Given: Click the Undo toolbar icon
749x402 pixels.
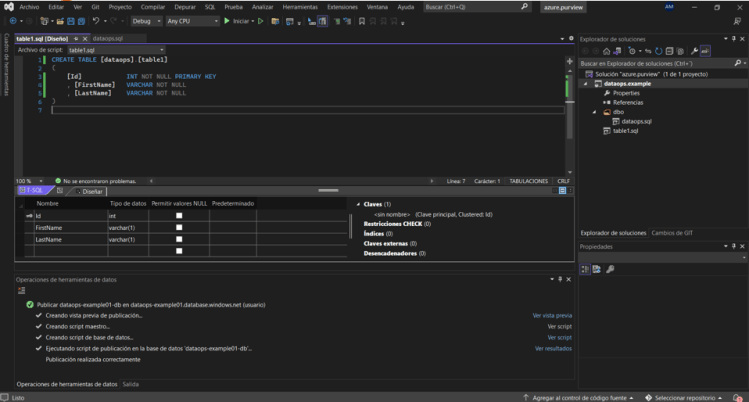Looking at the screenshot, I should (96, 20).
